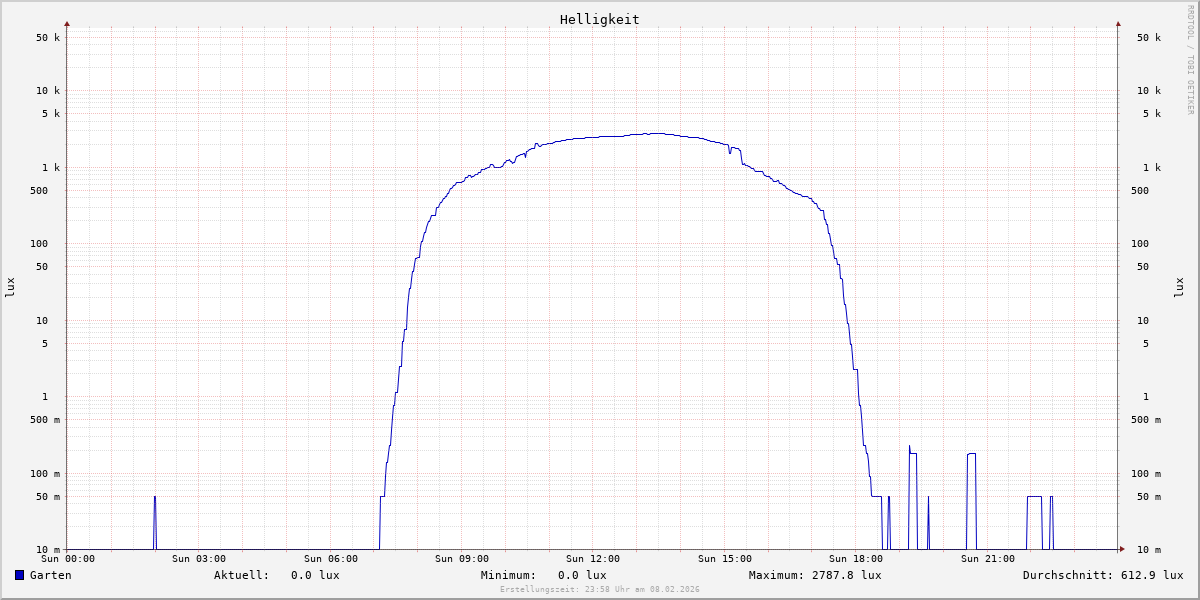The height and width of the screenshot is (600, 1200).
Task: Click the red arrow atop the right y-axis
Action: click(x=1118, y=23)
